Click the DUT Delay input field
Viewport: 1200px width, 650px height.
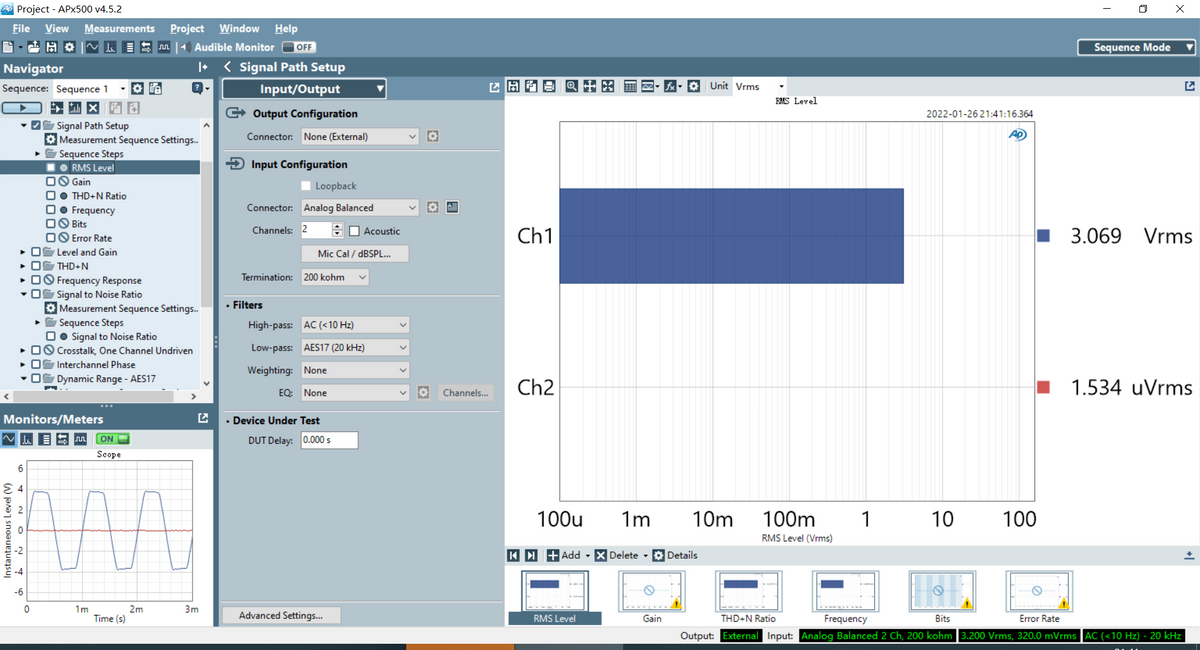[327, 440]
